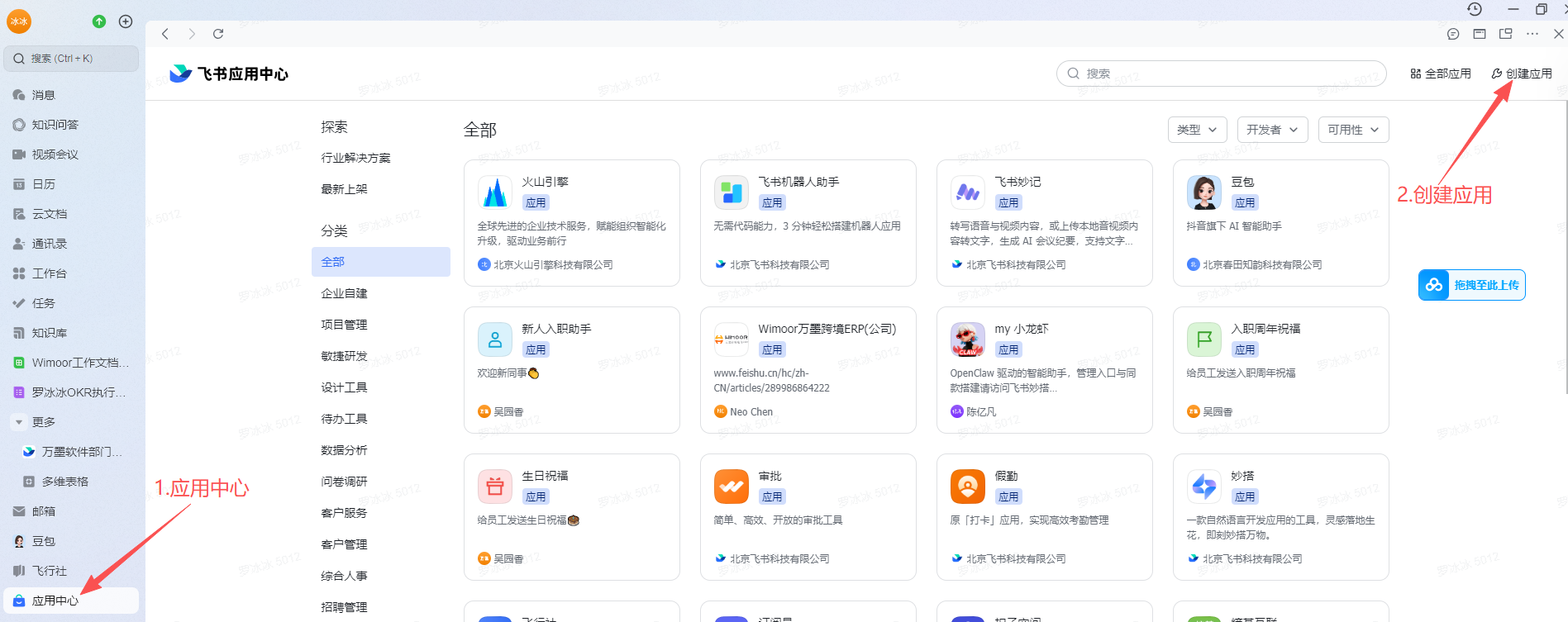This screenshot has height=622, width=1568.
Task: Click the 火山引擎 app icon
Action: pos(495,192)
